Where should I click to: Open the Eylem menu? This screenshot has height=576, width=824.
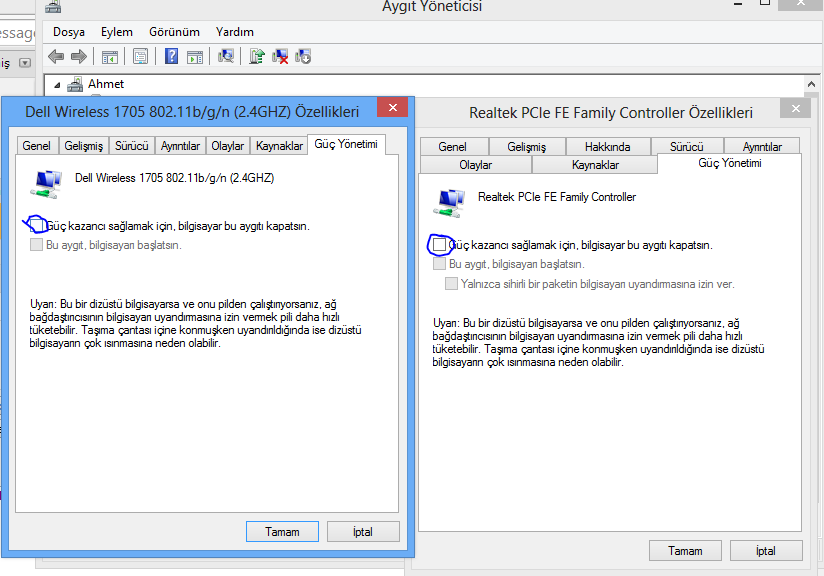[117, 32]
